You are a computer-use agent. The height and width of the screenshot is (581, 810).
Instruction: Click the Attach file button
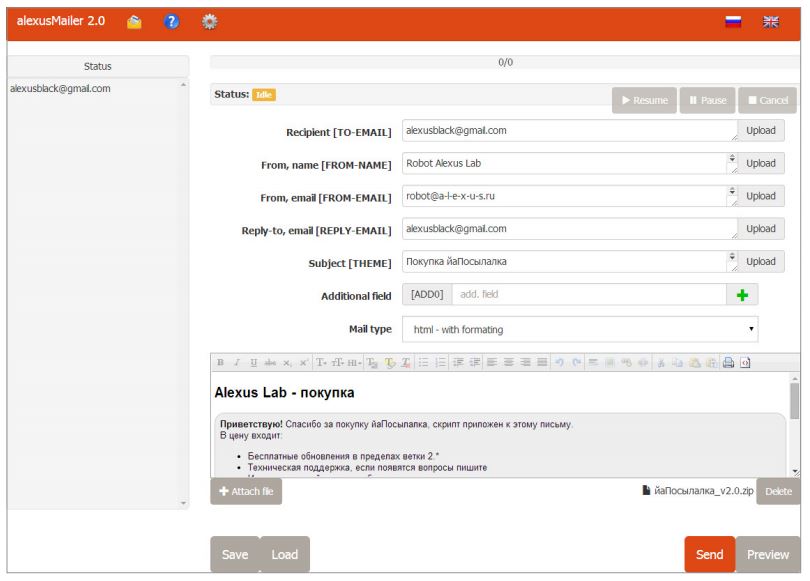pos(246,491)
